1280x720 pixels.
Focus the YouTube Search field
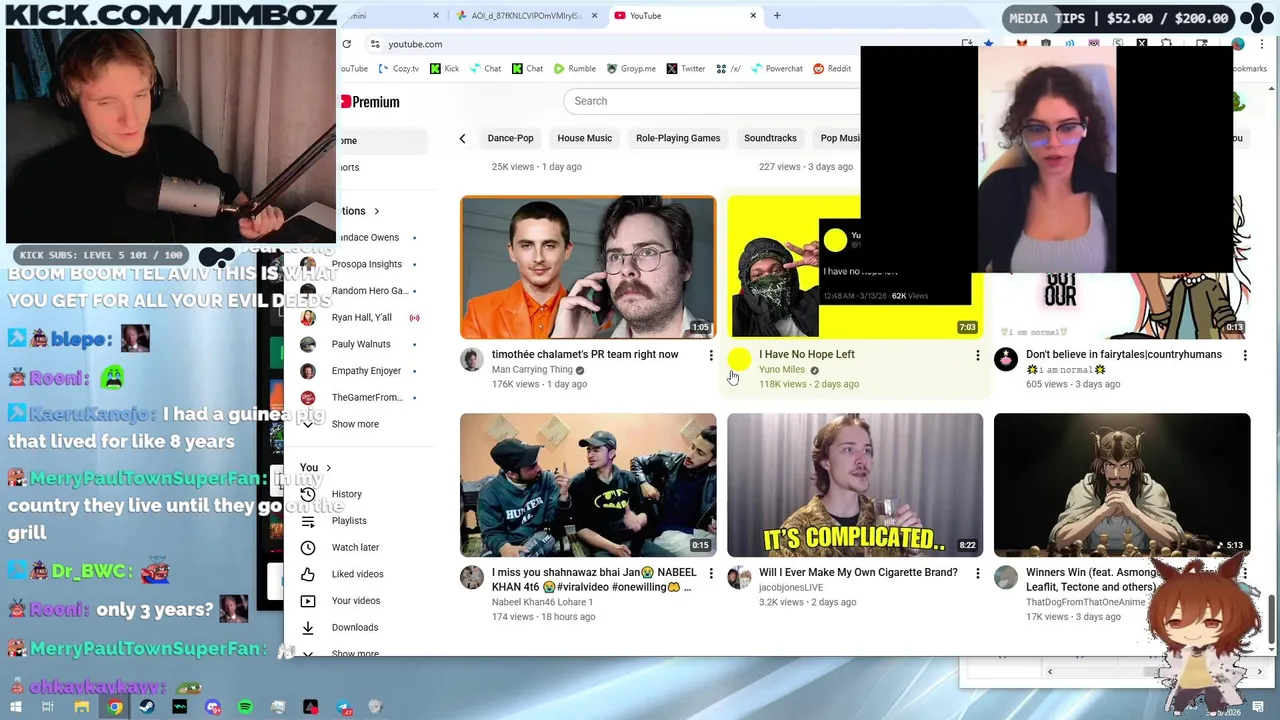(x=714, y=101)
